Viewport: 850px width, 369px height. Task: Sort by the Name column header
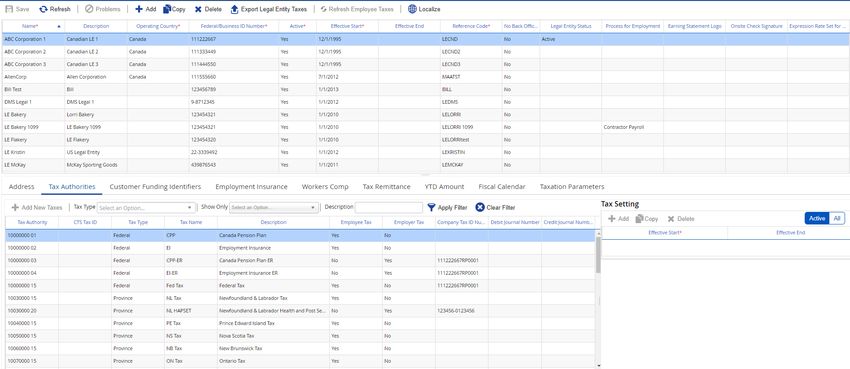(x=30, y=26)
